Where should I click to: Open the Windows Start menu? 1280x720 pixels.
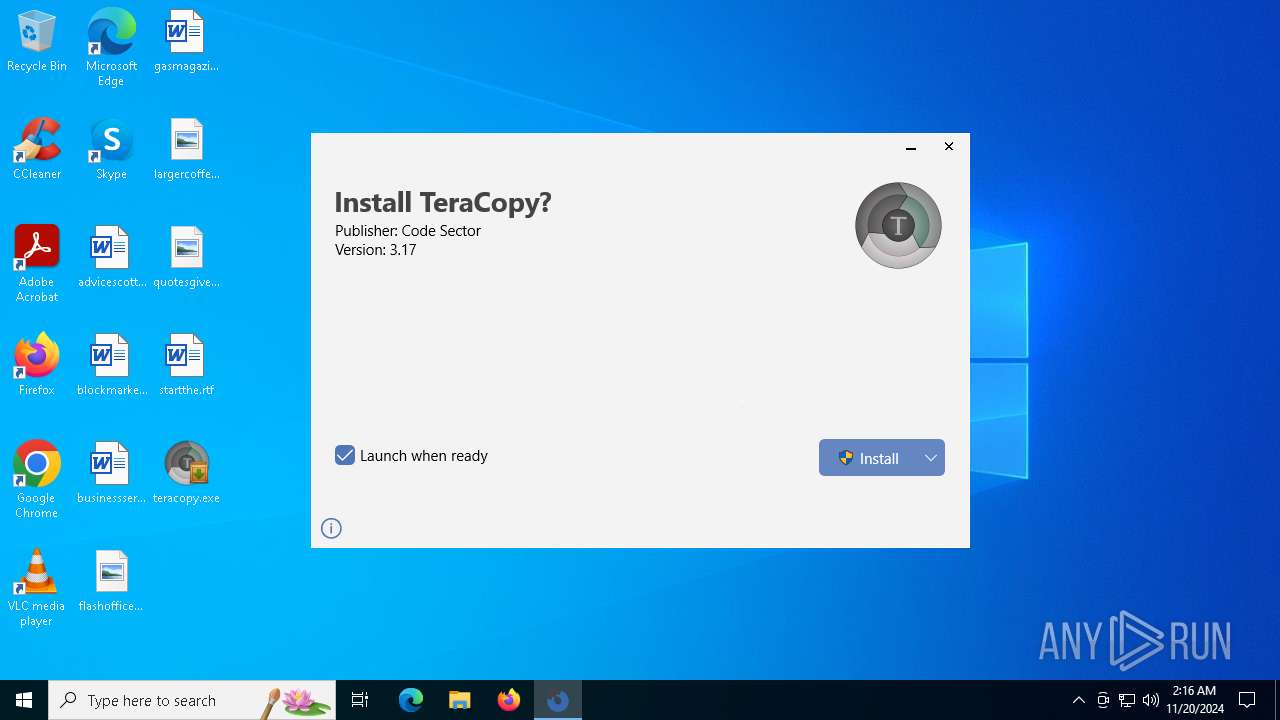[x=24, y=700]
